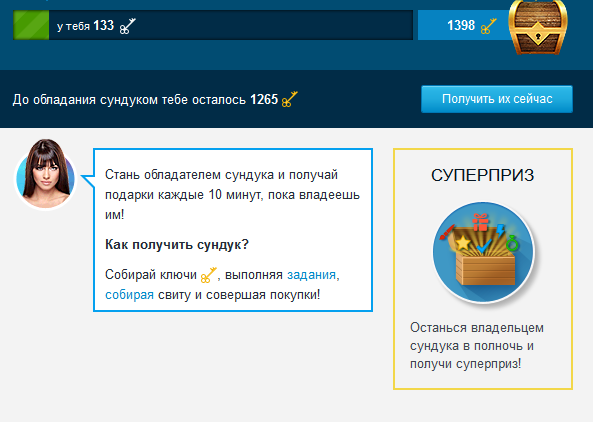Click the treasure chest icon
Image resolution: width=593 pixels, height=422 pixels.
[x=538, y=27]
